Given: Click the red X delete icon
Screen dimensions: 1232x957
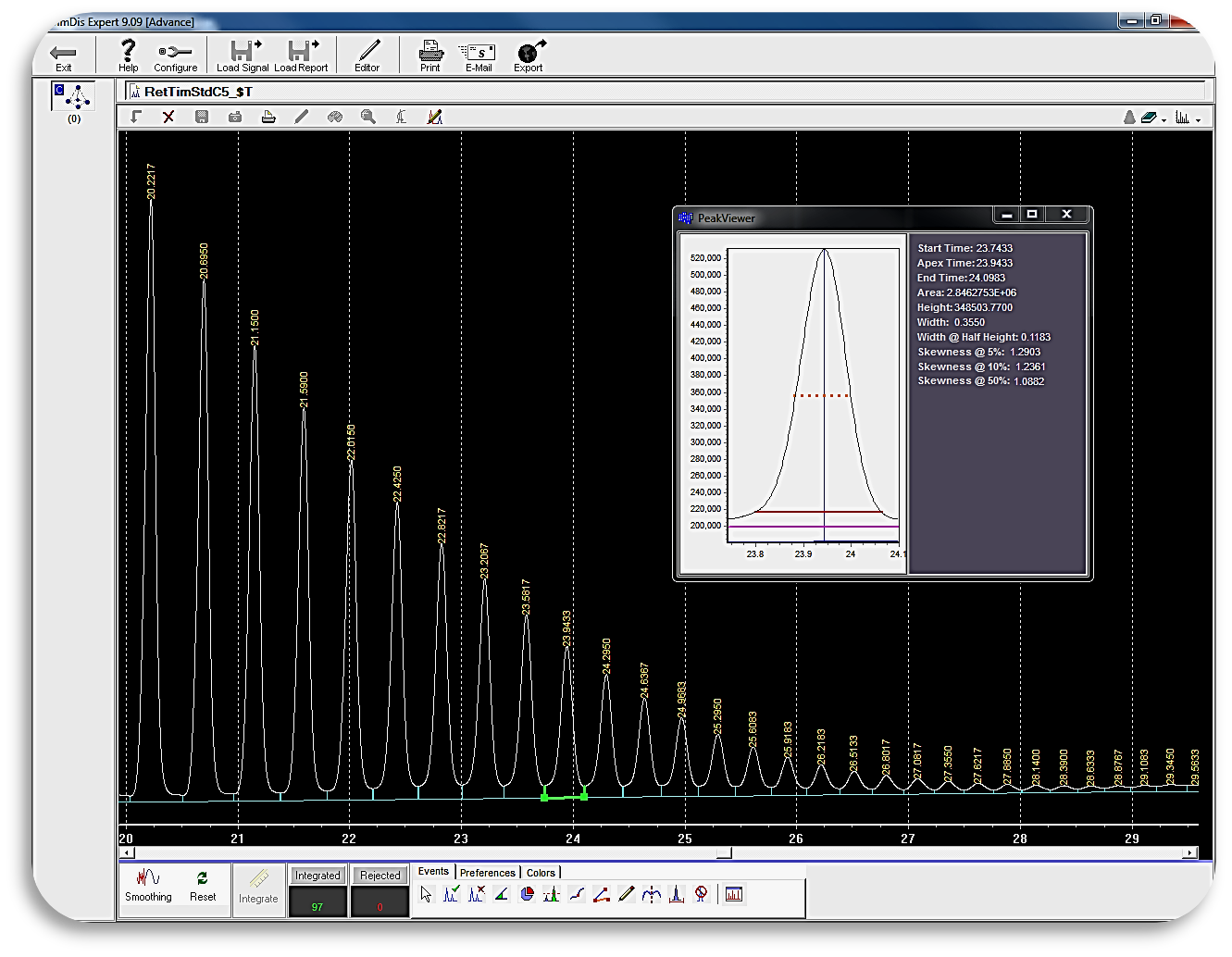Looking at the screenshot, I should [168, 117].
